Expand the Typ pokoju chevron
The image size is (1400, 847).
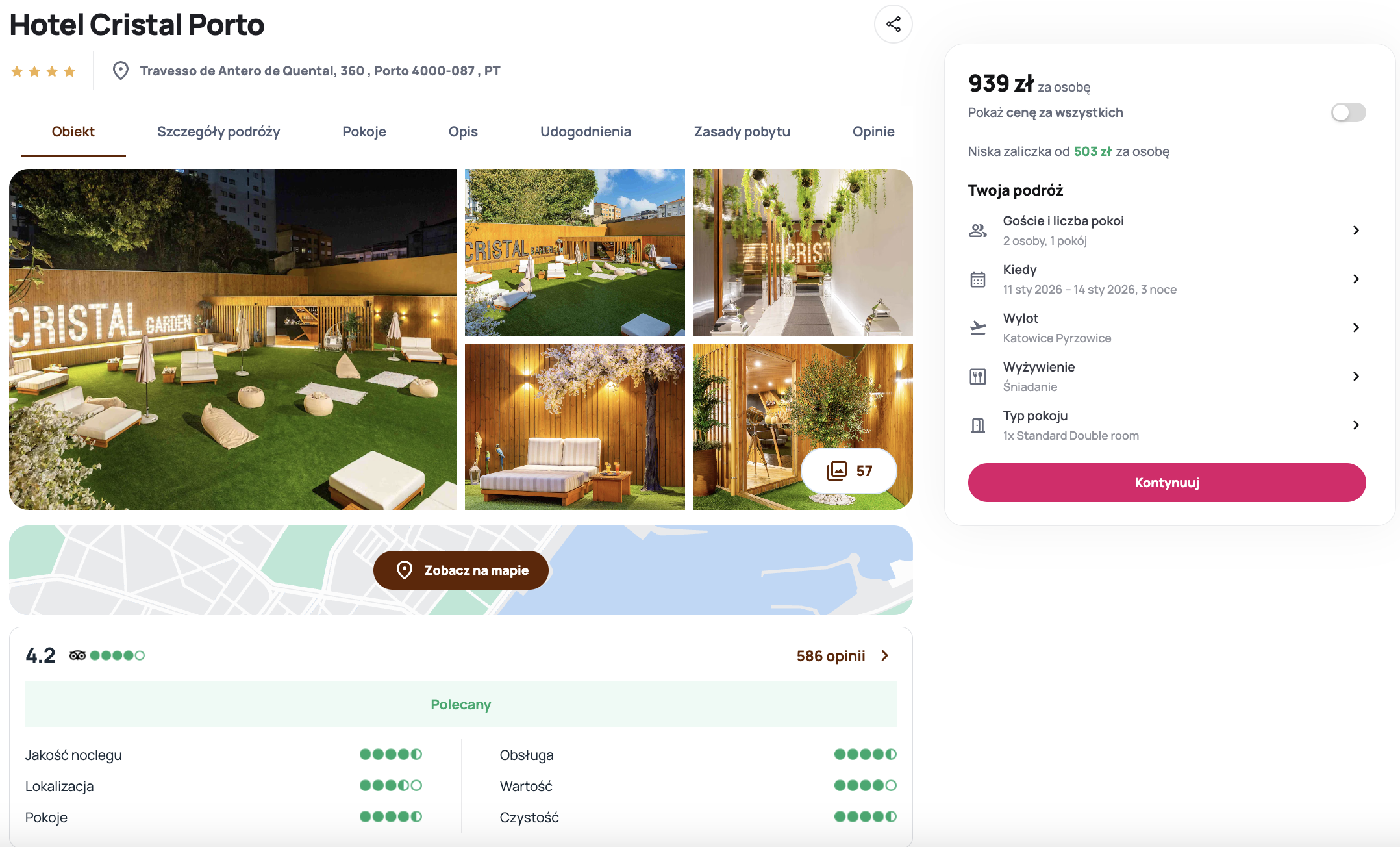click(1356, 425)
